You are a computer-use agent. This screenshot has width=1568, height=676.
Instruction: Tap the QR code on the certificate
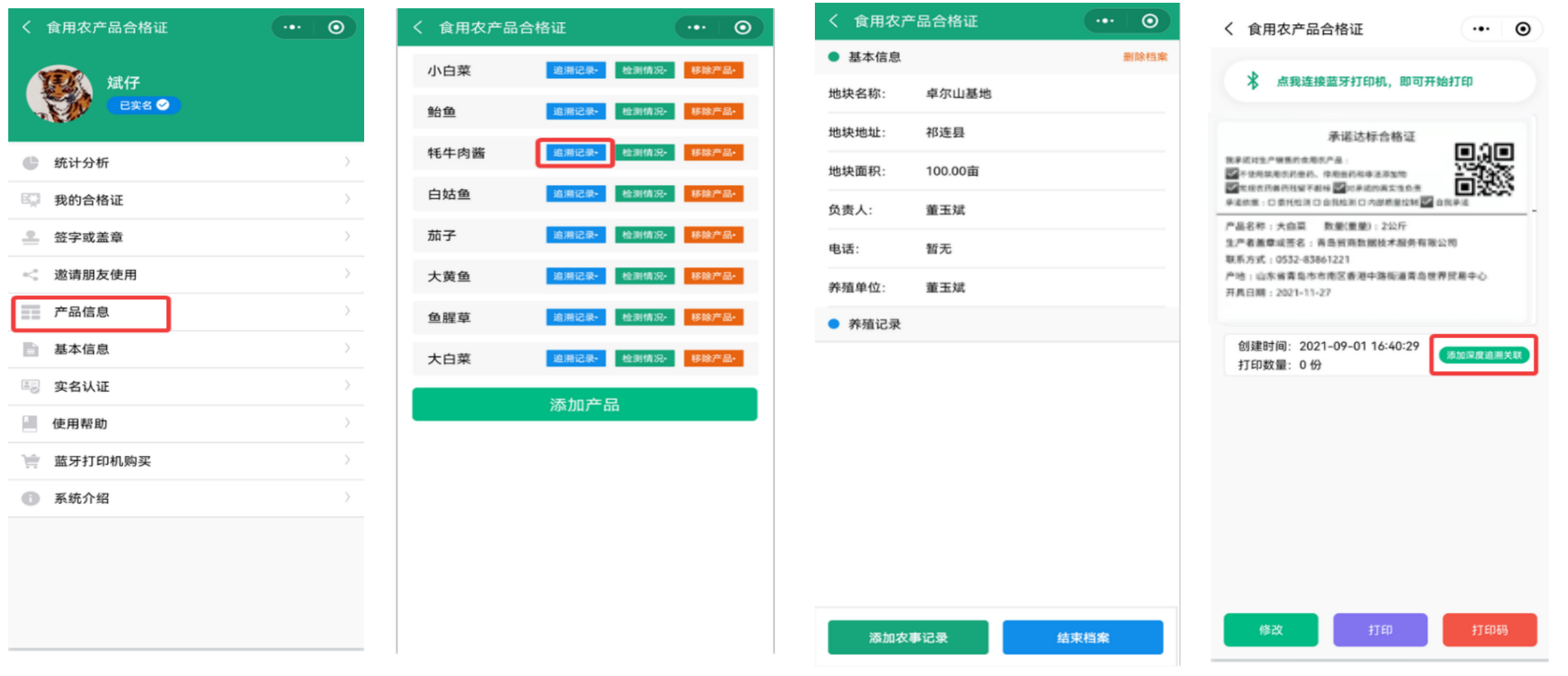pos(1486,170)
